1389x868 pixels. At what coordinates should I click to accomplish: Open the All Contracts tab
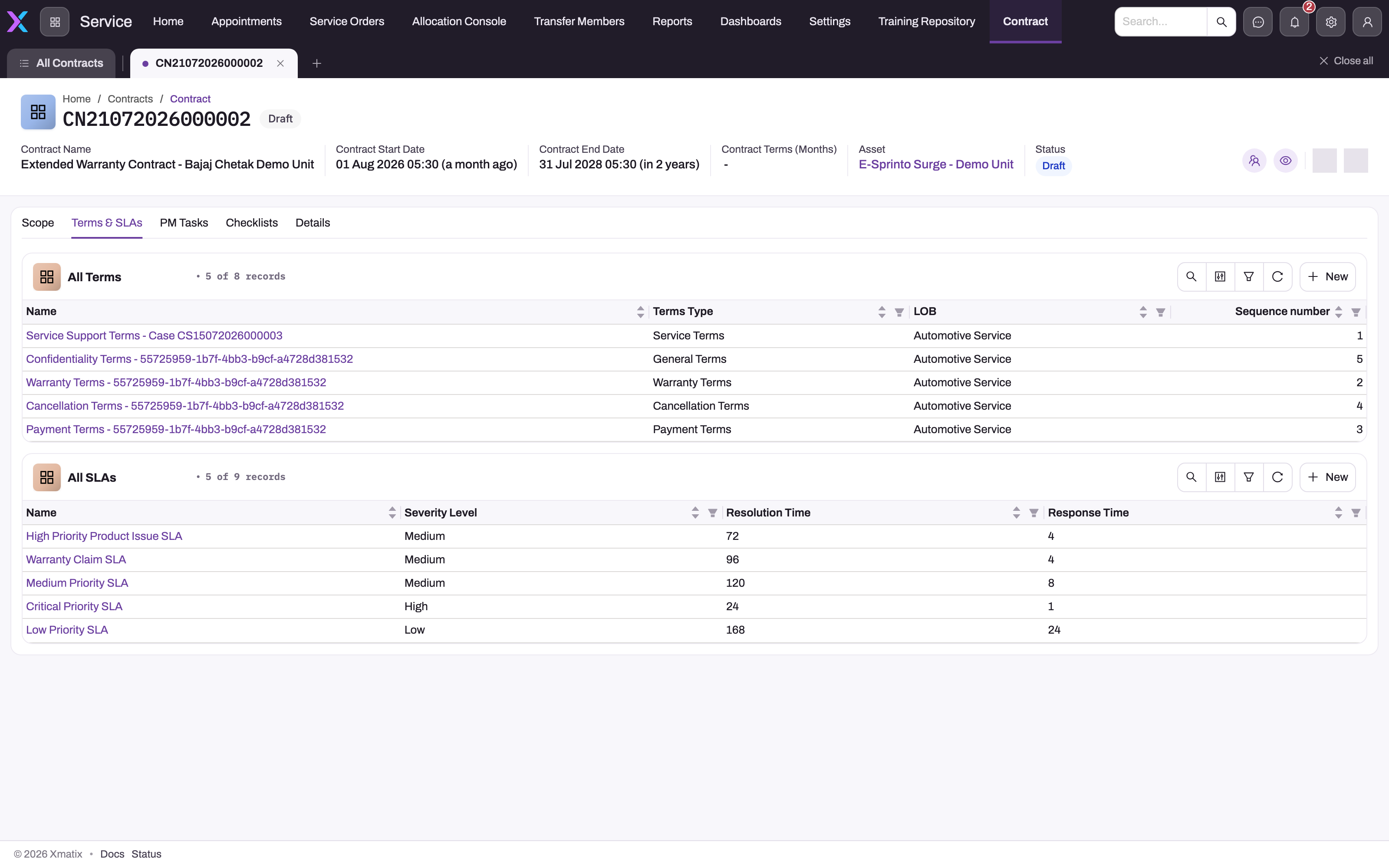61,63
